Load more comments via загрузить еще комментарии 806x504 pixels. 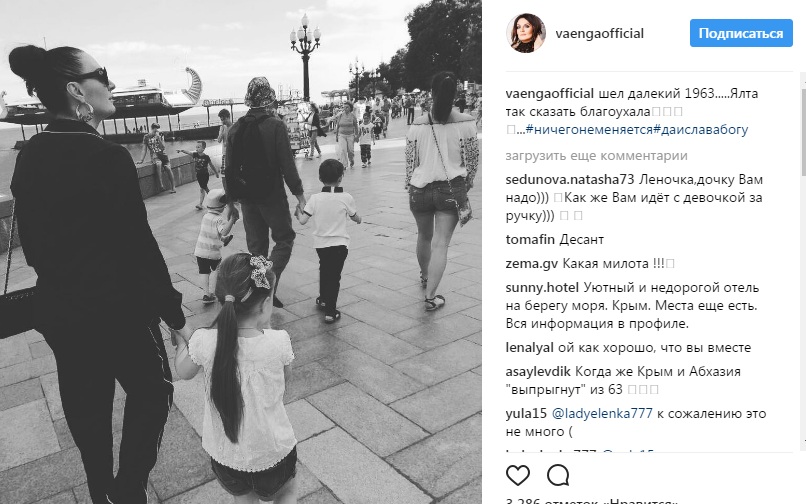coord(596,155)
